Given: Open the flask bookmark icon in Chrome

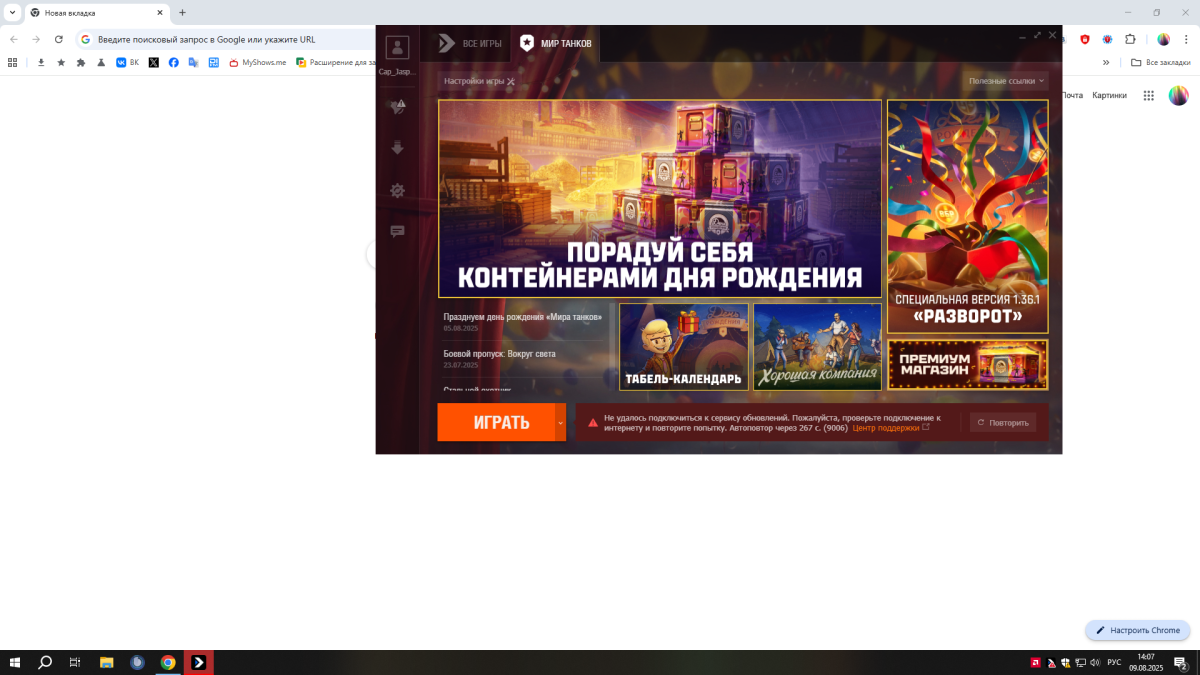Looking at the screenshot, I should [101, 62].
